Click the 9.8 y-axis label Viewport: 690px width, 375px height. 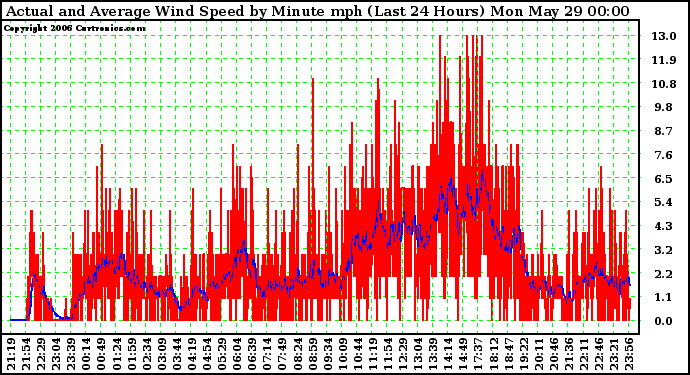pos(664,107)
